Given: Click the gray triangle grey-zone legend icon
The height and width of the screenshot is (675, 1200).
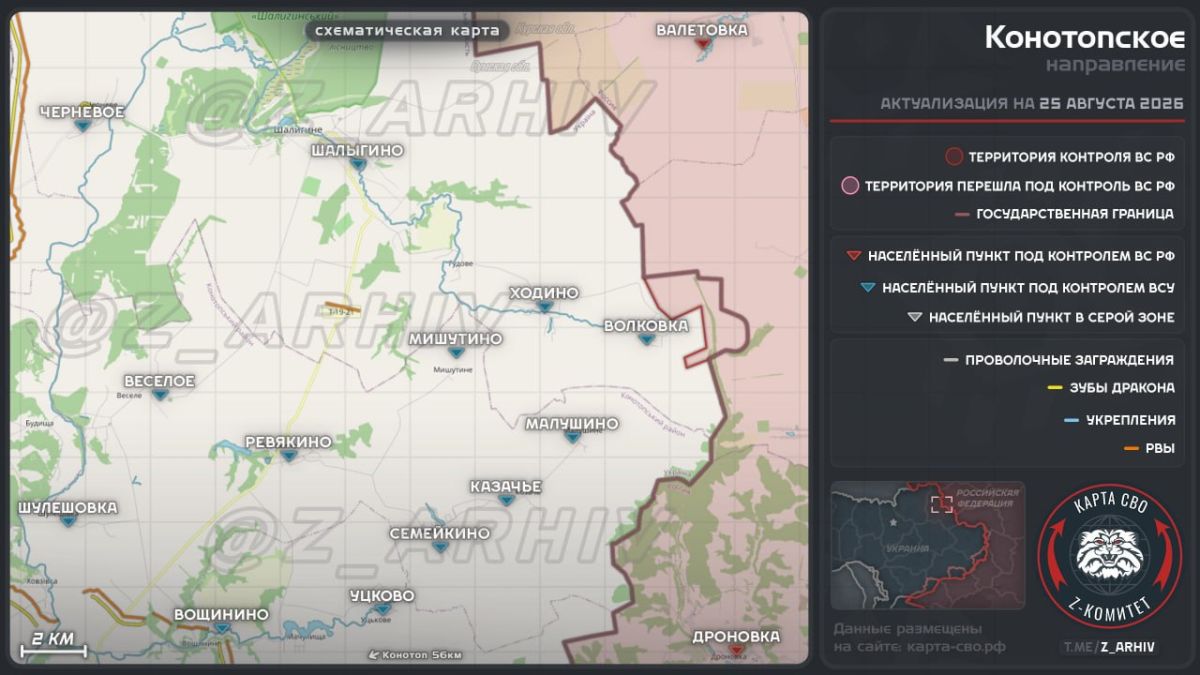Looking at the screenshot, I should (914, 318).
